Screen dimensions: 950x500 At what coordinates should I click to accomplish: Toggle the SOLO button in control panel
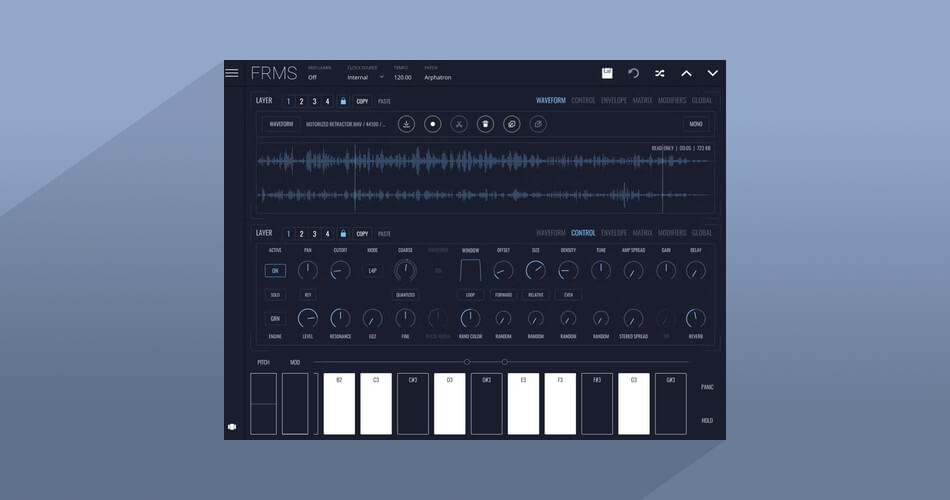coord(275,295)
